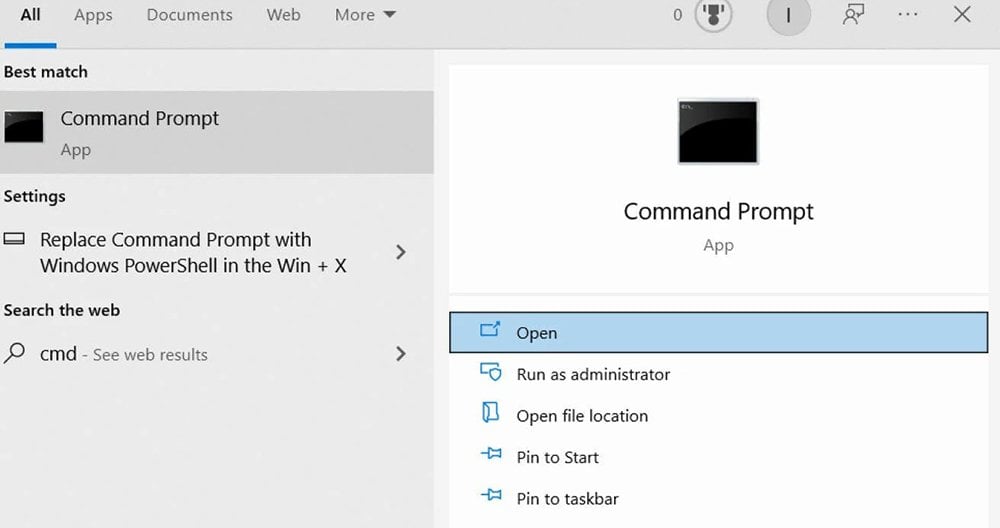Click the large Command Prompt preview icon

718,132
